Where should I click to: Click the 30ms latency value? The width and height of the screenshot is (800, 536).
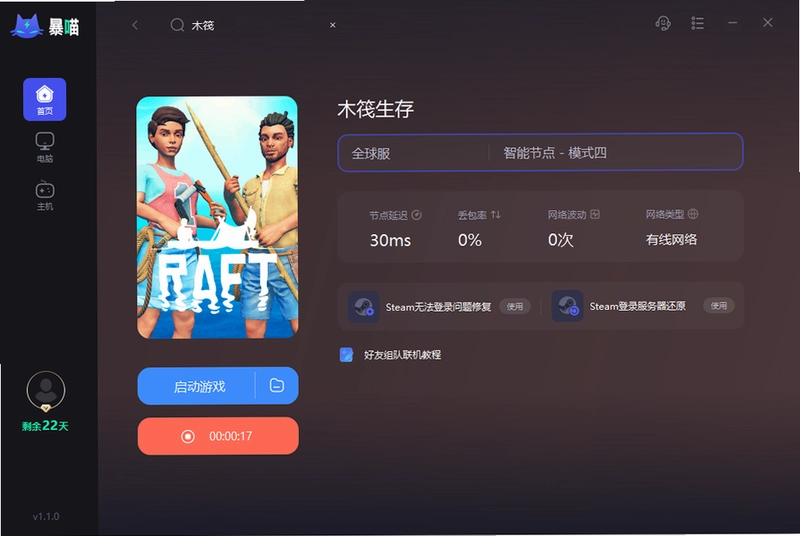[390, 240]
